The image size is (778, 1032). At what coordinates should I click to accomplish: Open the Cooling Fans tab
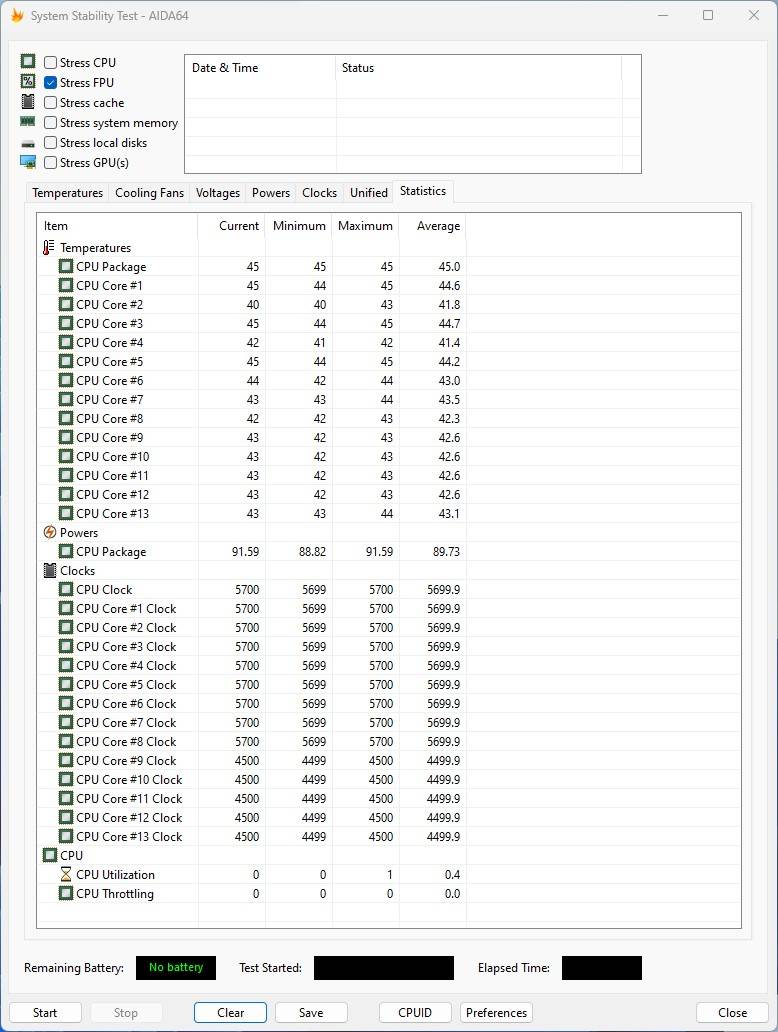click(x=149, y=193)
